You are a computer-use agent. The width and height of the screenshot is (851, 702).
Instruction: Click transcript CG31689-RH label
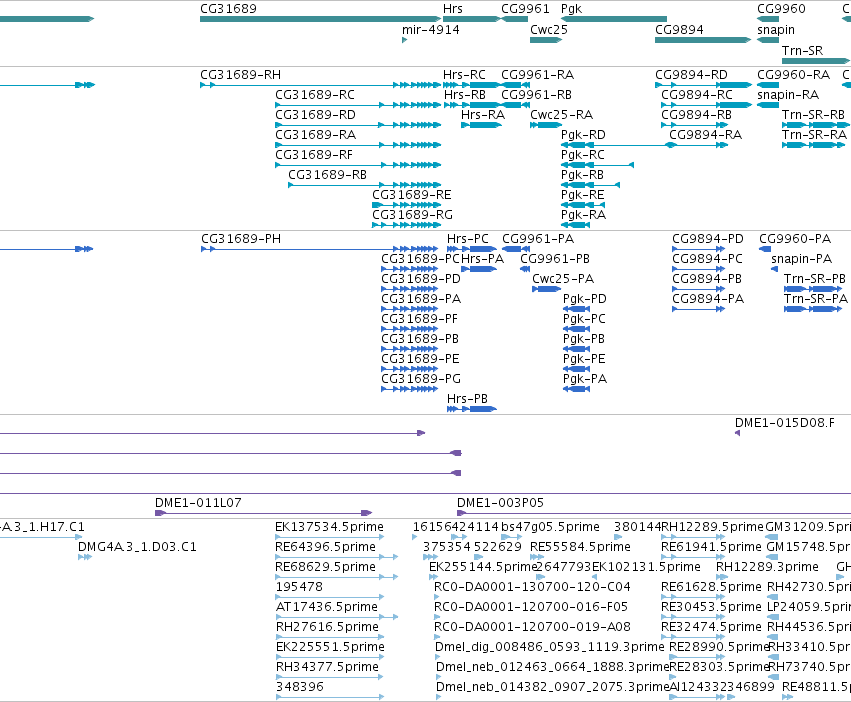click(240, 74)
